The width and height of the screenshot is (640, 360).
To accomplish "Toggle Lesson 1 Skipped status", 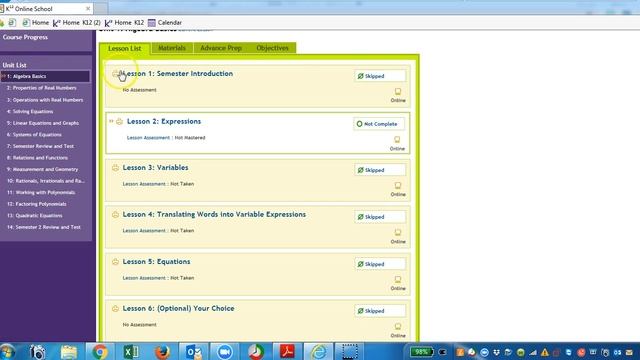I will tap(380, 76).
